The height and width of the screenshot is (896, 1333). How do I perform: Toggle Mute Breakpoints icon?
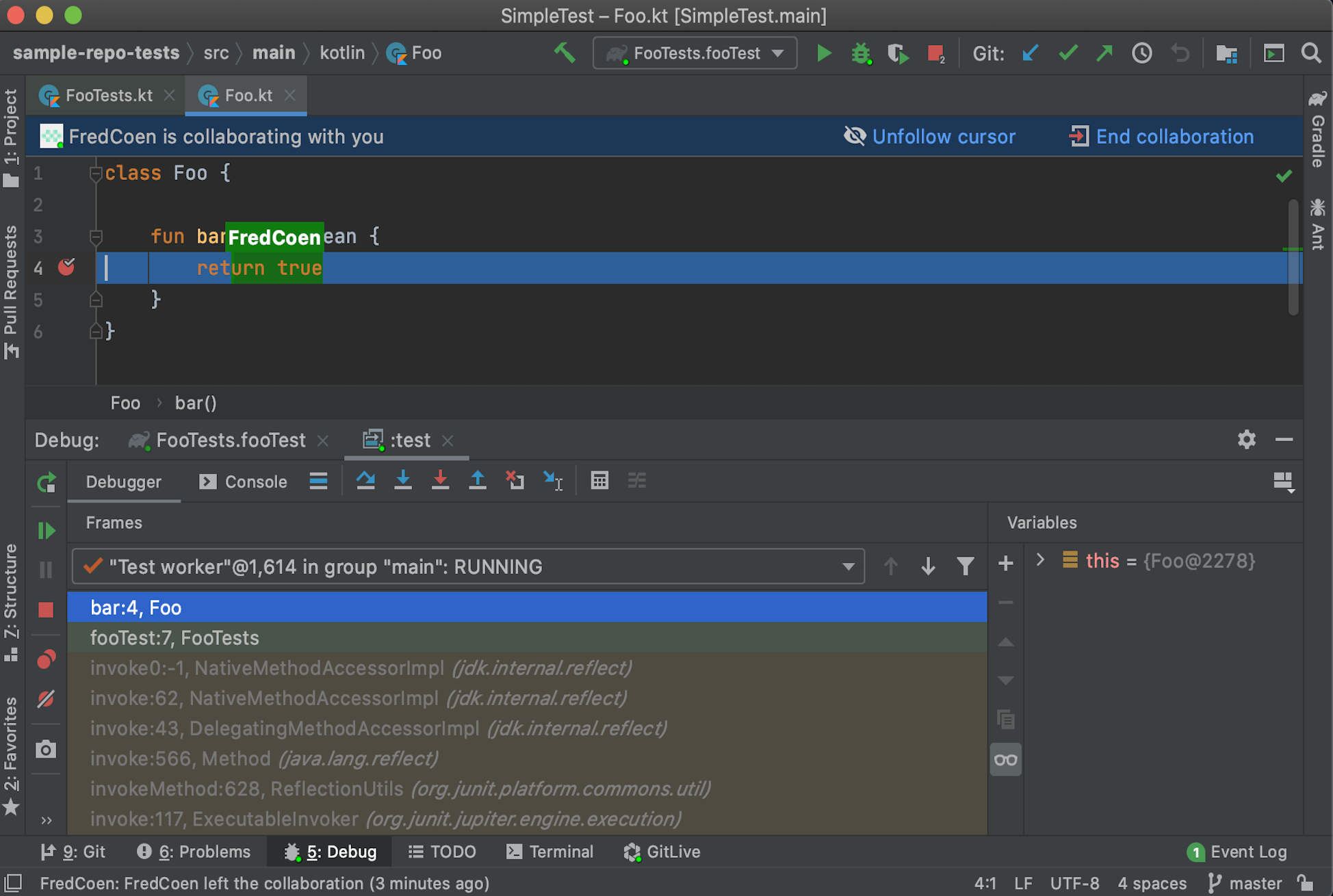pos(46,699)
